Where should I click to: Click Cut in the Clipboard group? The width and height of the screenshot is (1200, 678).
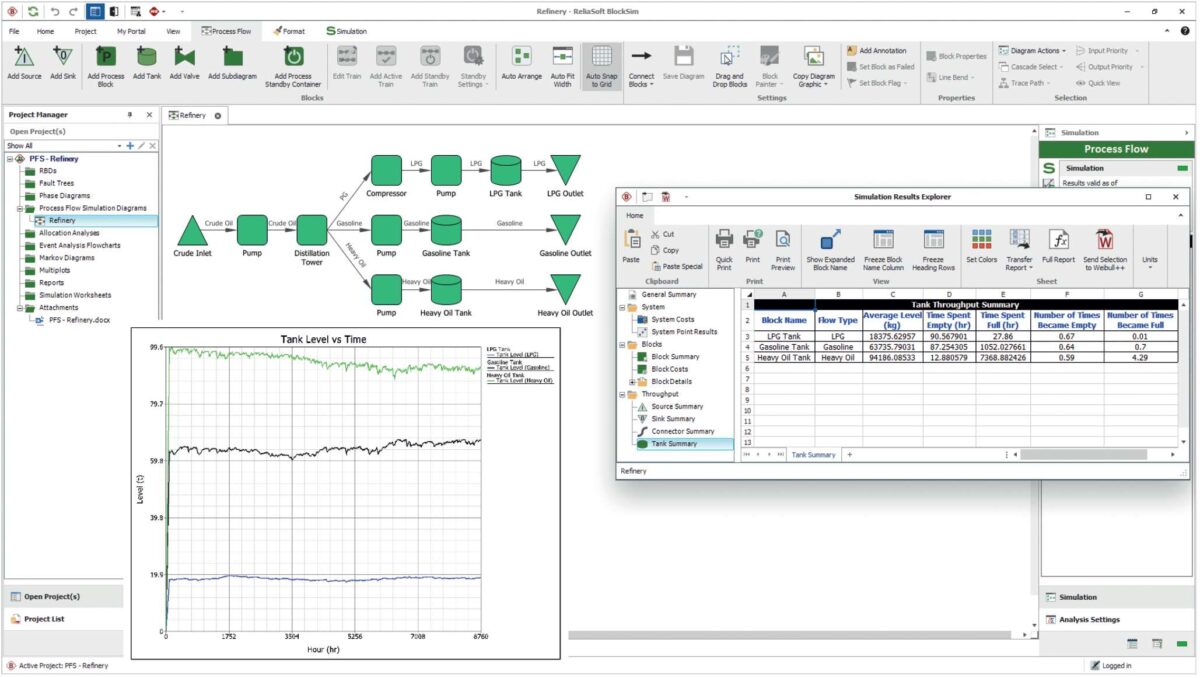(662, 235)
